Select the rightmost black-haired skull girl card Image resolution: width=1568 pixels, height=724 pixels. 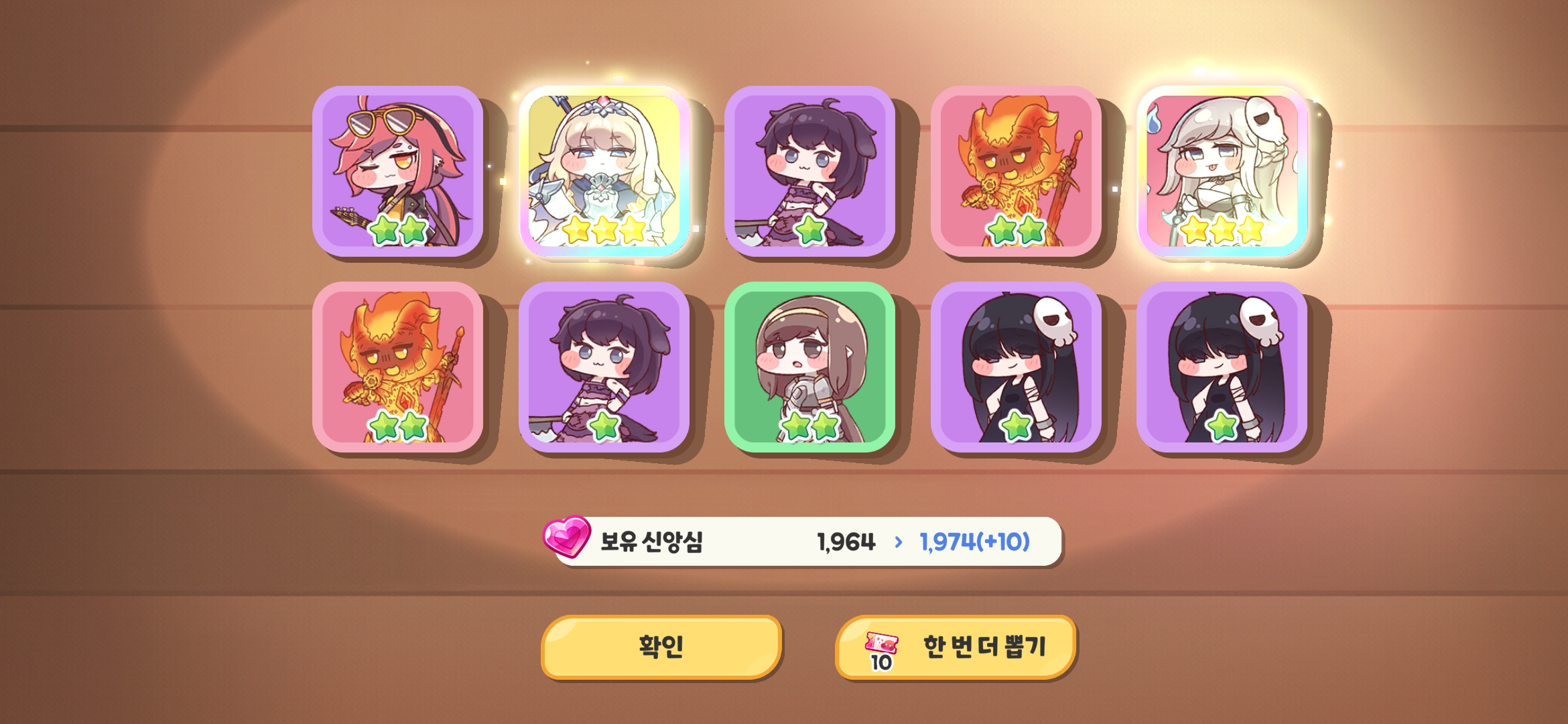[x=1222, y=367]
